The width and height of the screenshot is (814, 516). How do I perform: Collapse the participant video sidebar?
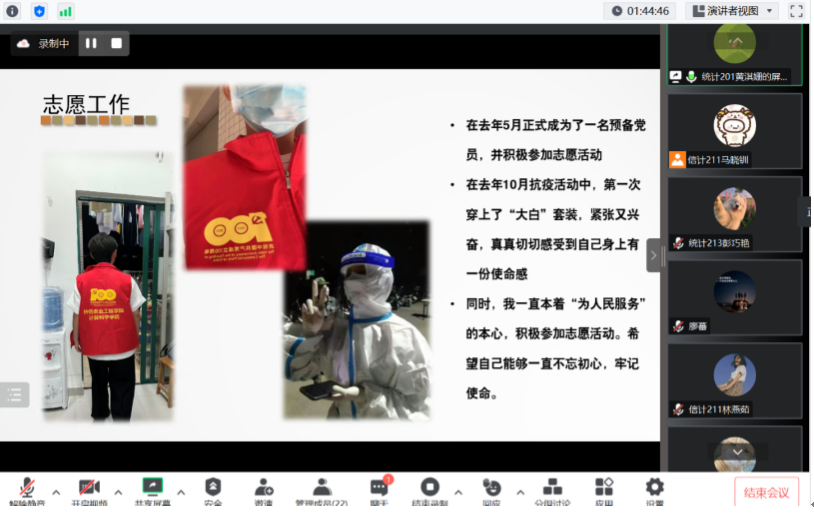(x=654, y=255)
